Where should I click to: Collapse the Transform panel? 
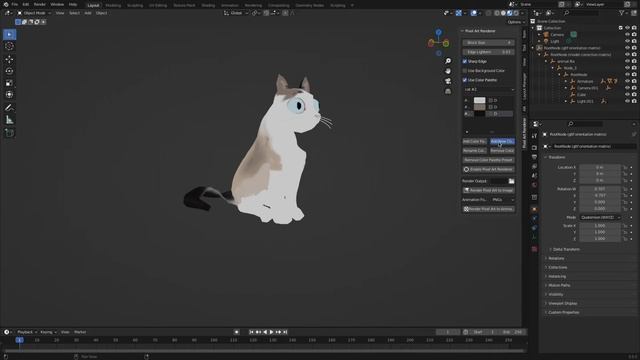coord(557,157)
